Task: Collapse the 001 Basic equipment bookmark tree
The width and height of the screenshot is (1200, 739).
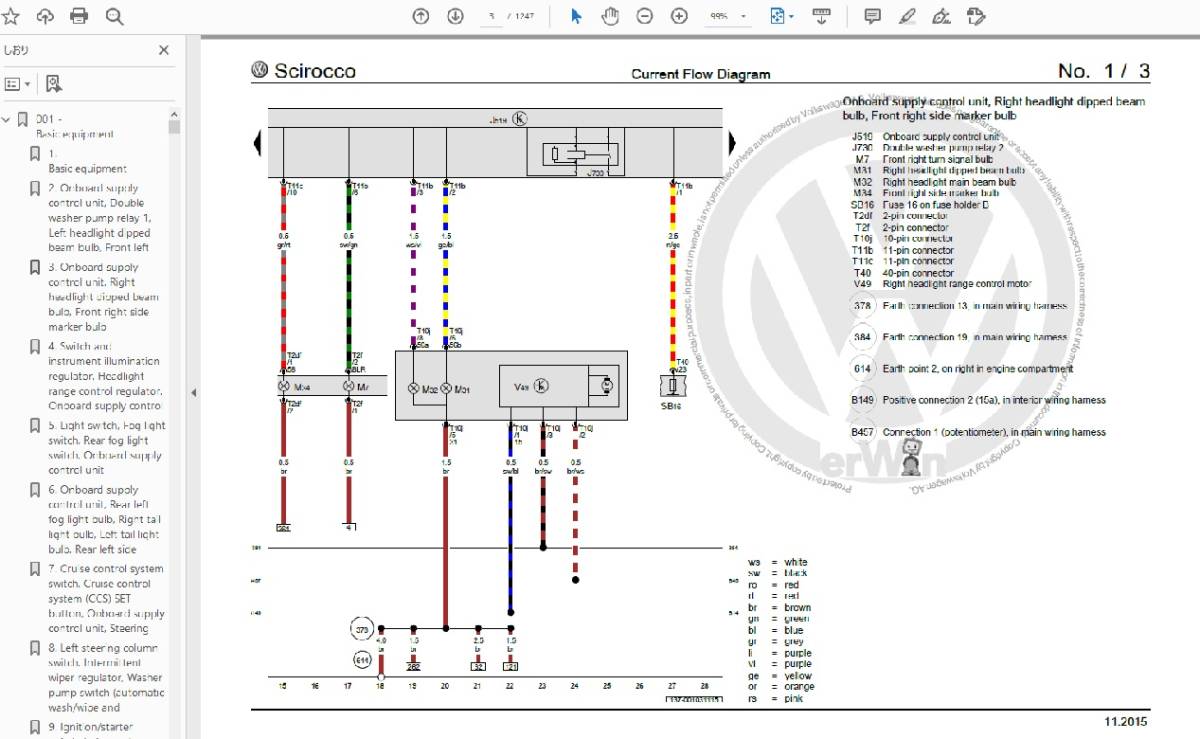Action: tap(7, 119)
